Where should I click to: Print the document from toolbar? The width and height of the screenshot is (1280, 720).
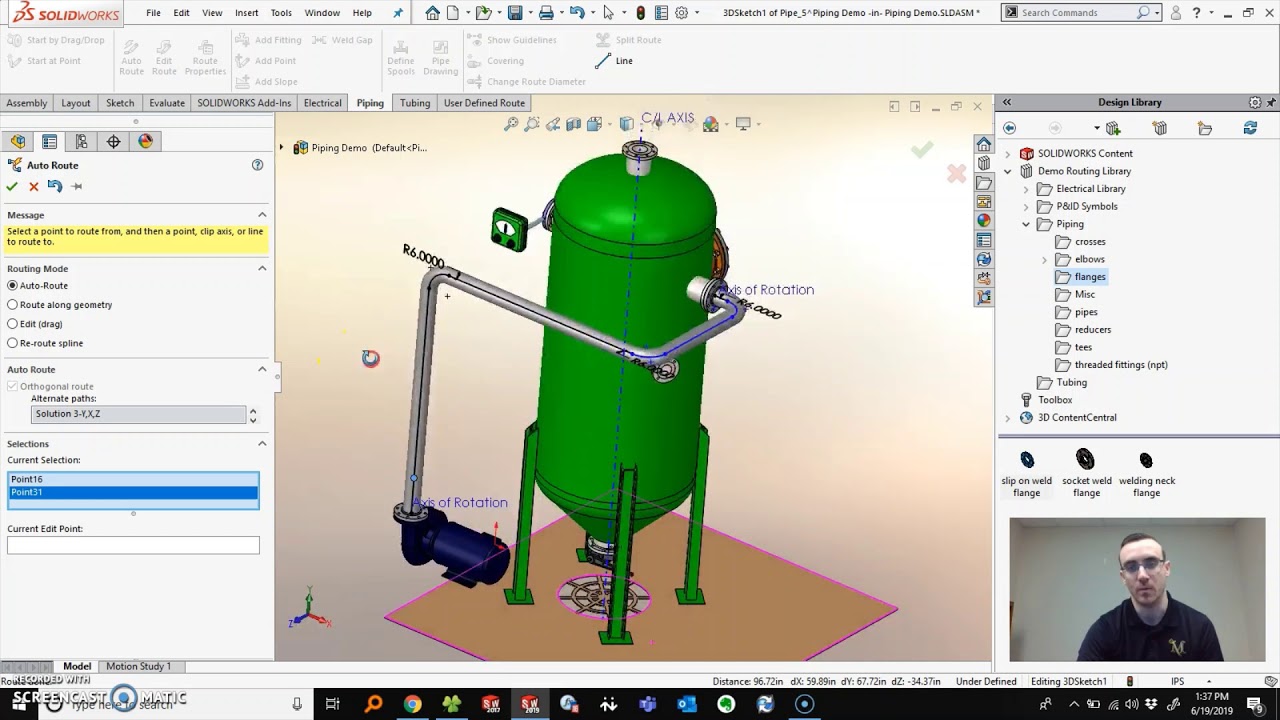click(x=546, y=13)
